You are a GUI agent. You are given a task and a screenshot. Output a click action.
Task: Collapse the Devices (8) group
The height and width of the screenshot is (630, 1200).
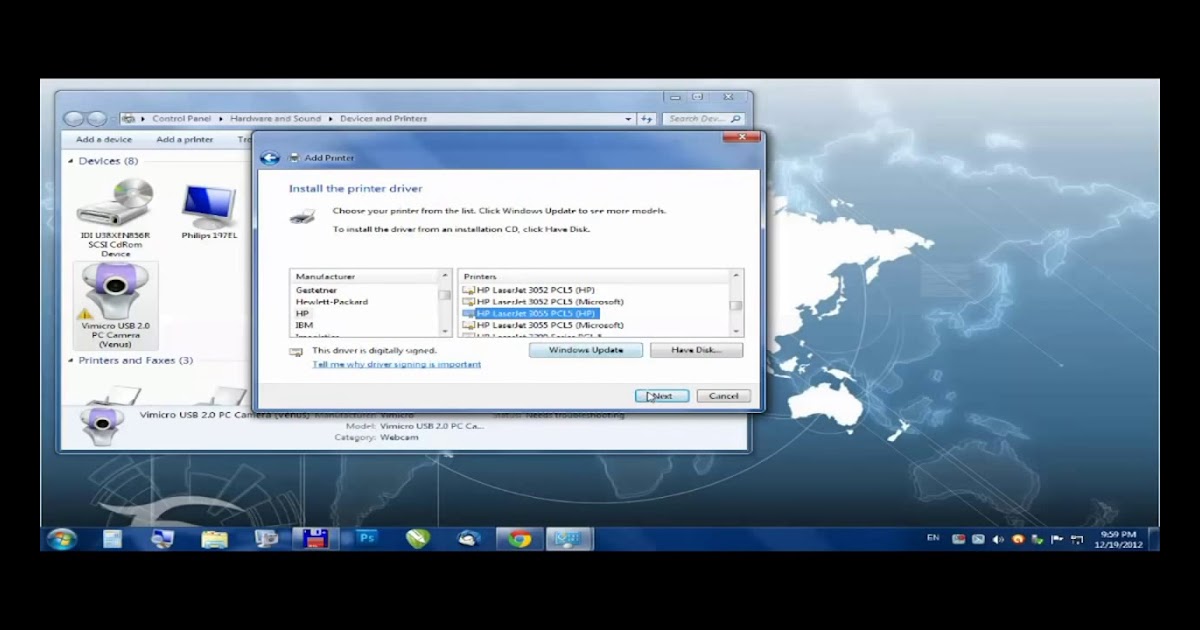click(x=70, y=161)
